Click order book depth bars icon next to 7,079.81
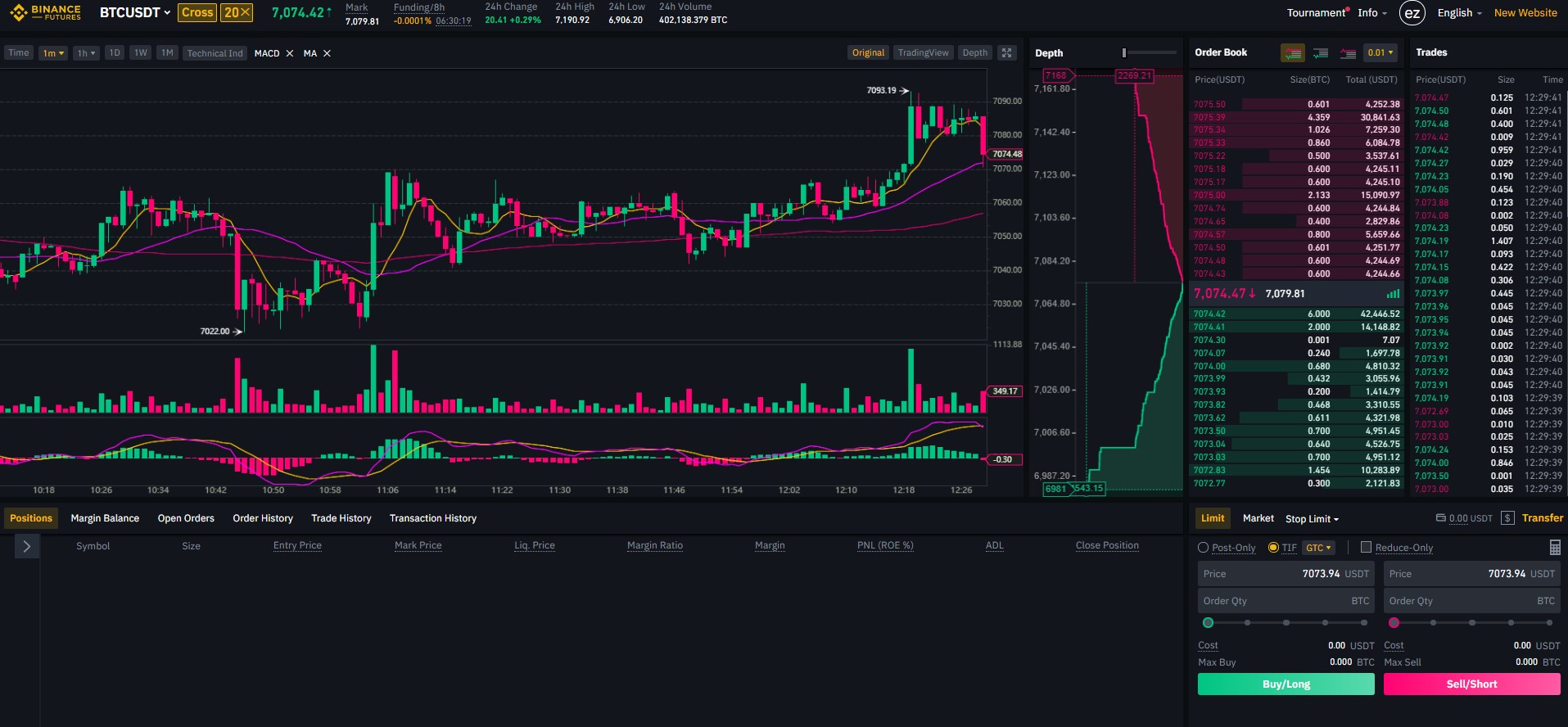The image size is (1568, 727). (1393, 294)
